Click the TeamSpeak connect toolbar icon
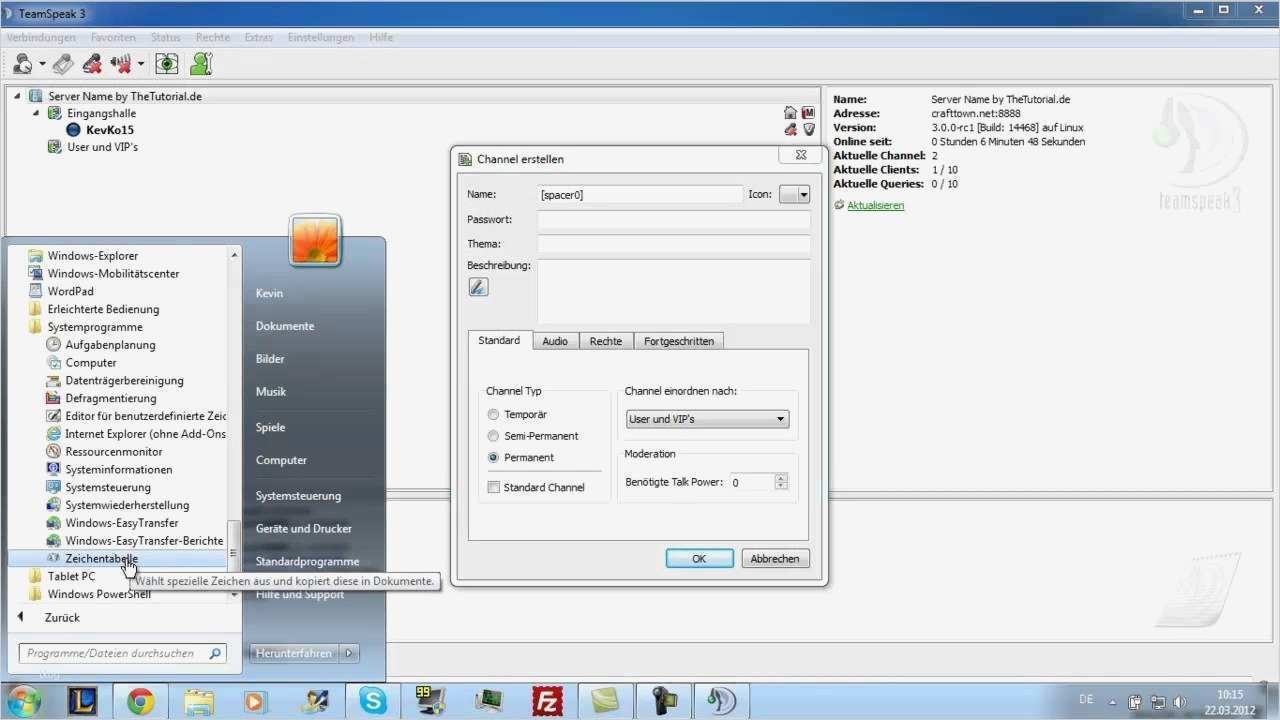This screenshot has height=720, width=1280. (x=23, y=64)
